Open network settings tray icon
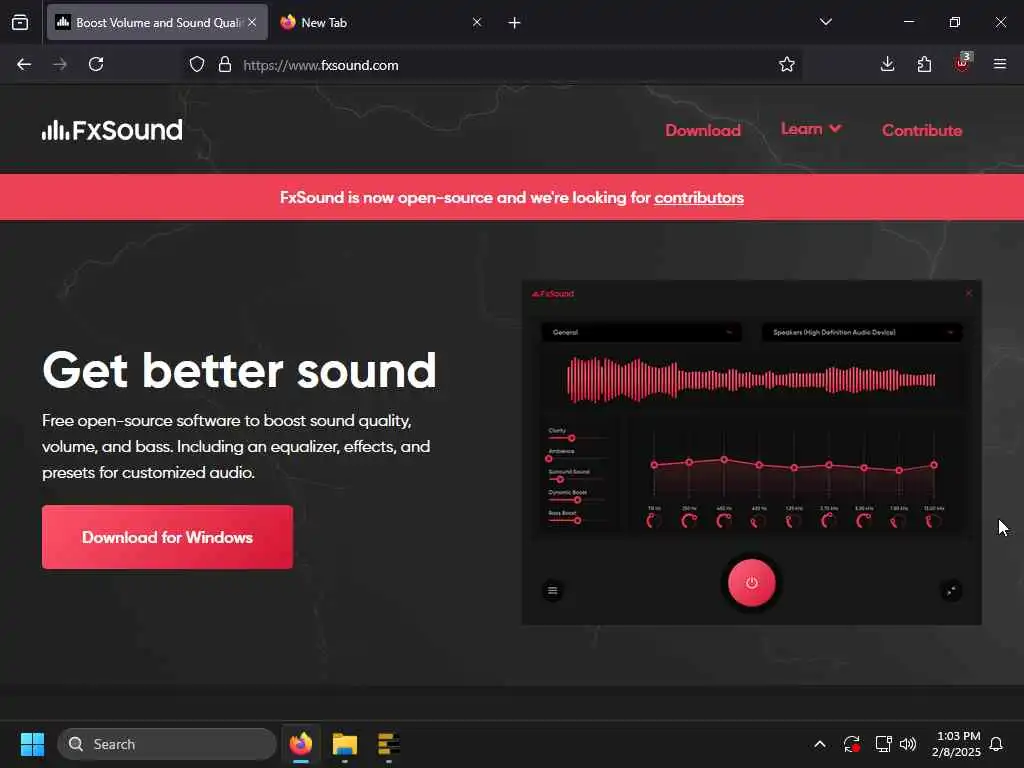The image size is (1024, 768). (x=883, y=744)
